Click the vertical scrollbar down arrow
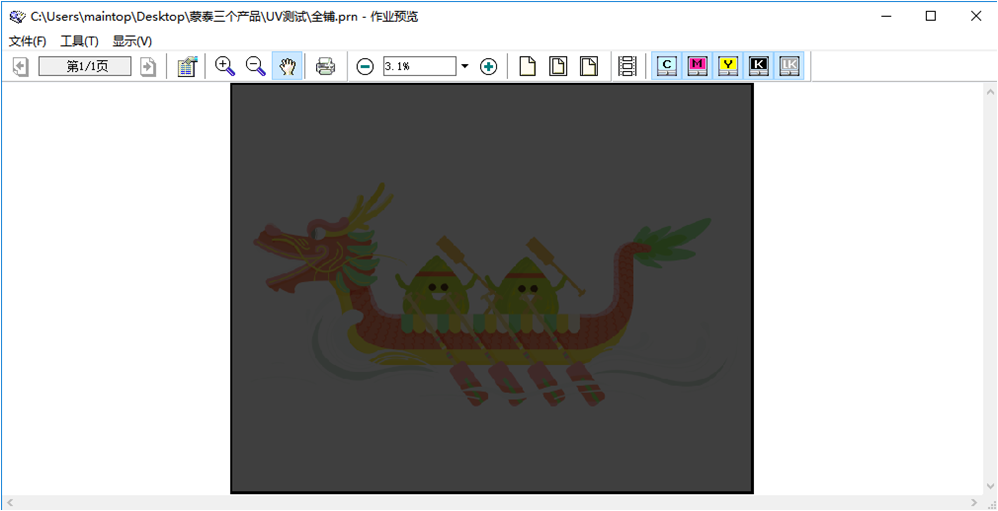Screen dimensions: 998x511 pos(990,487)
